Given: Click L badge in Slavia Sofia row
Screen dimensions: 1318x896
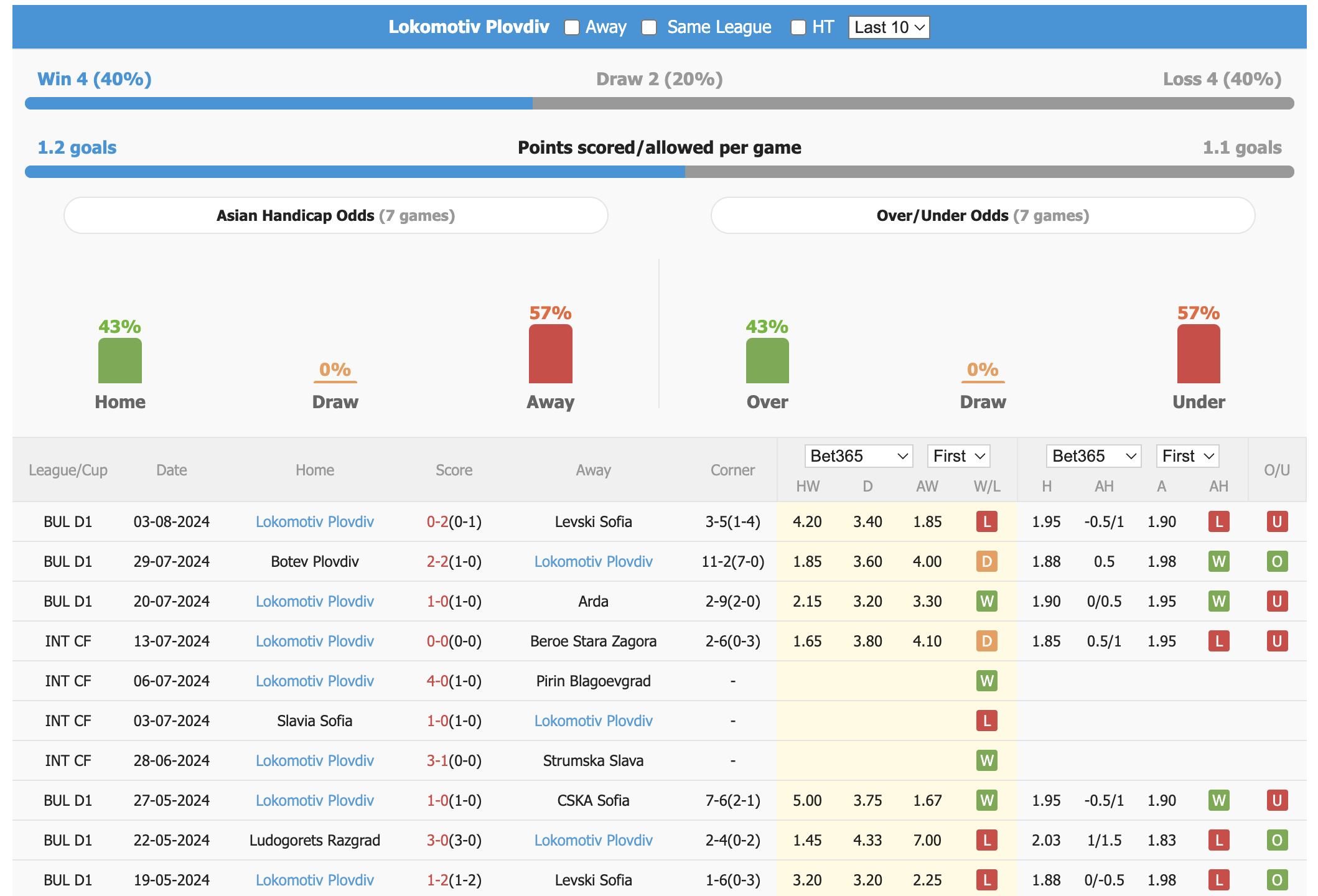Looking at the screenshot, I should pyautogui.click(x=987, y=721).
